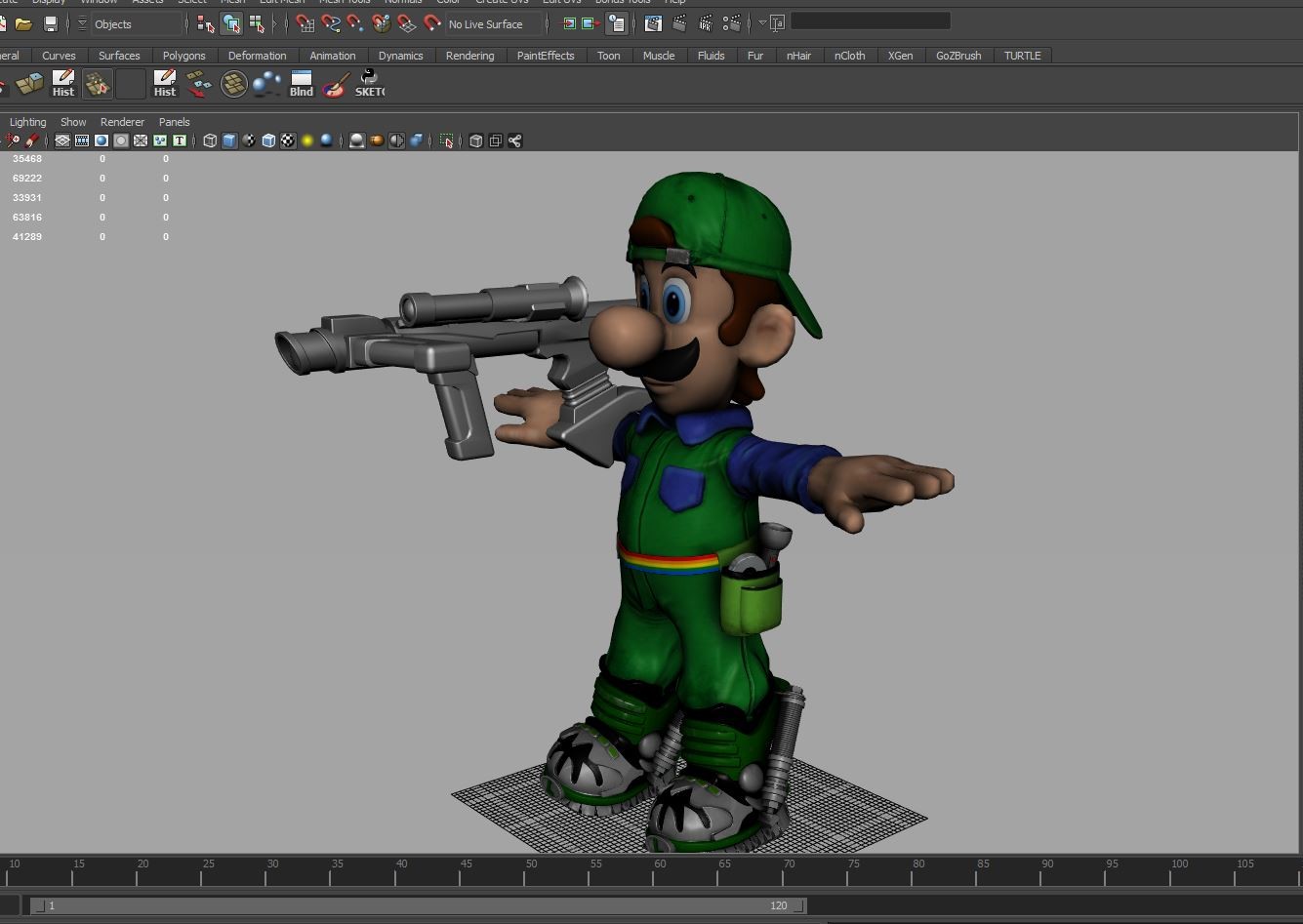Click the Blnd blend shape shelf icon
Image resolution: width=1303 pixels, height=924 pixels.
point(301,83)
